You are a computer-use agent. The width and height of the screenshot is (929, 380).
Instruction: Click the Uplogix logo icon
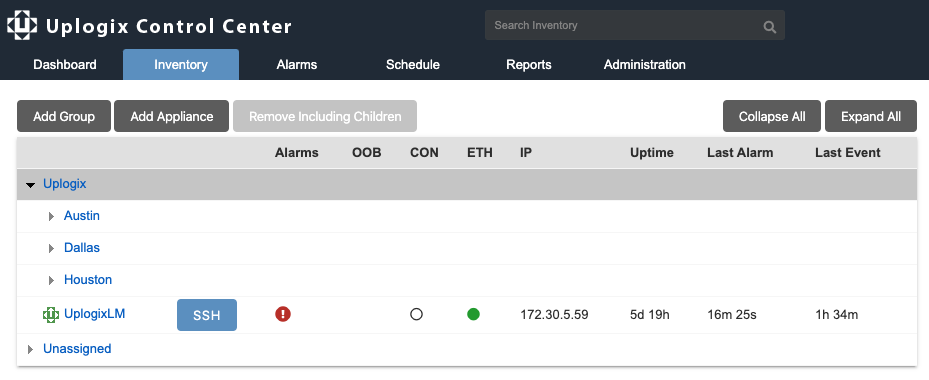(22, 25)
